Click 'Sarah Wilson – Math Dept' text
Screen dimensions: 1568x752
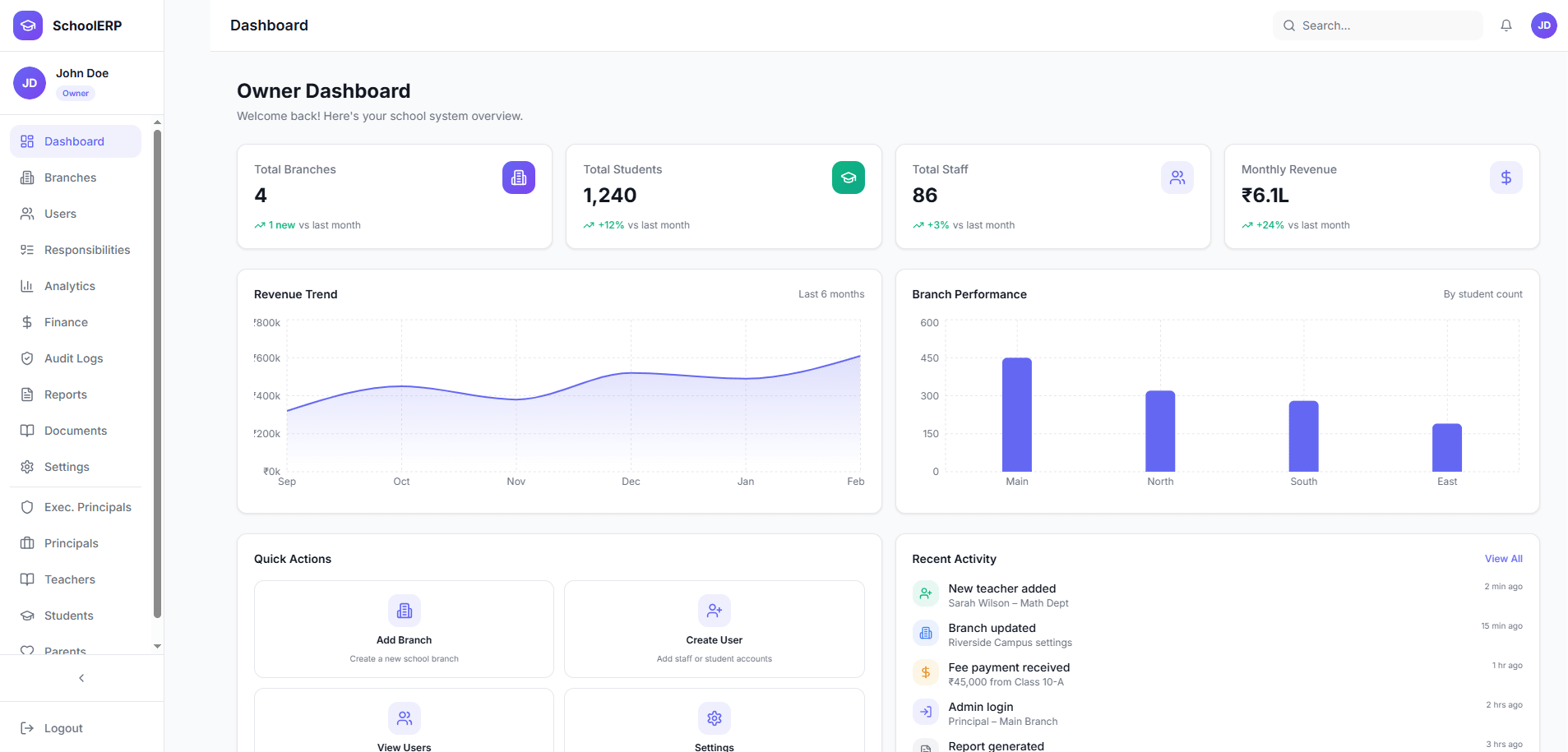pyautogui.click(x=1008, y=603)
